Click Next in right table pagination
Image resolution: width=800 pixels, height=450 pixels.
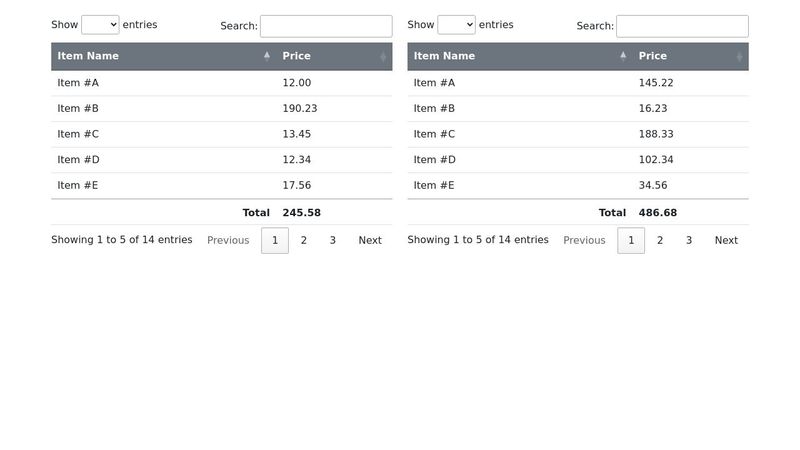[726, 240]
